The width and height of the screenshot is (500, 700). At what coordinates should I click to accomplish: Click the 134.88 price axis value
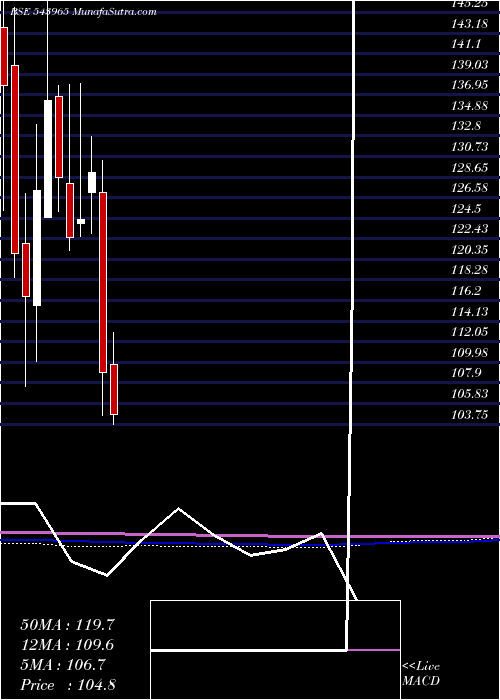[x=470, y=106]
